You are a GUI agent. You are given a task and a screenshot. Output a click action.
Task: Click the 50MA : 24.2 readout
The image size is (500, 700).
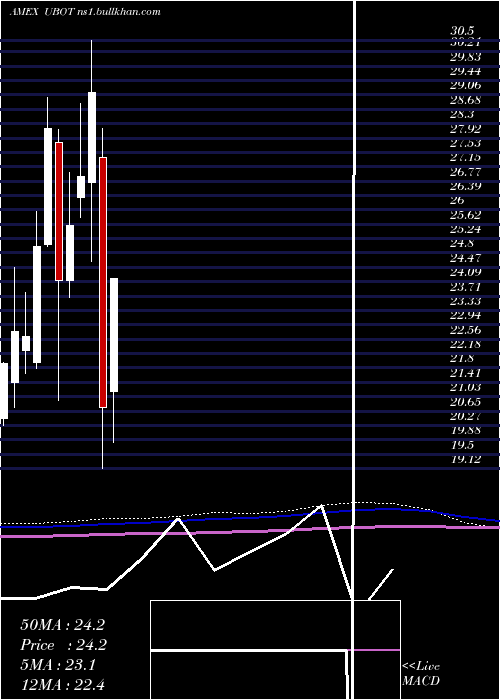coord(62,625)
